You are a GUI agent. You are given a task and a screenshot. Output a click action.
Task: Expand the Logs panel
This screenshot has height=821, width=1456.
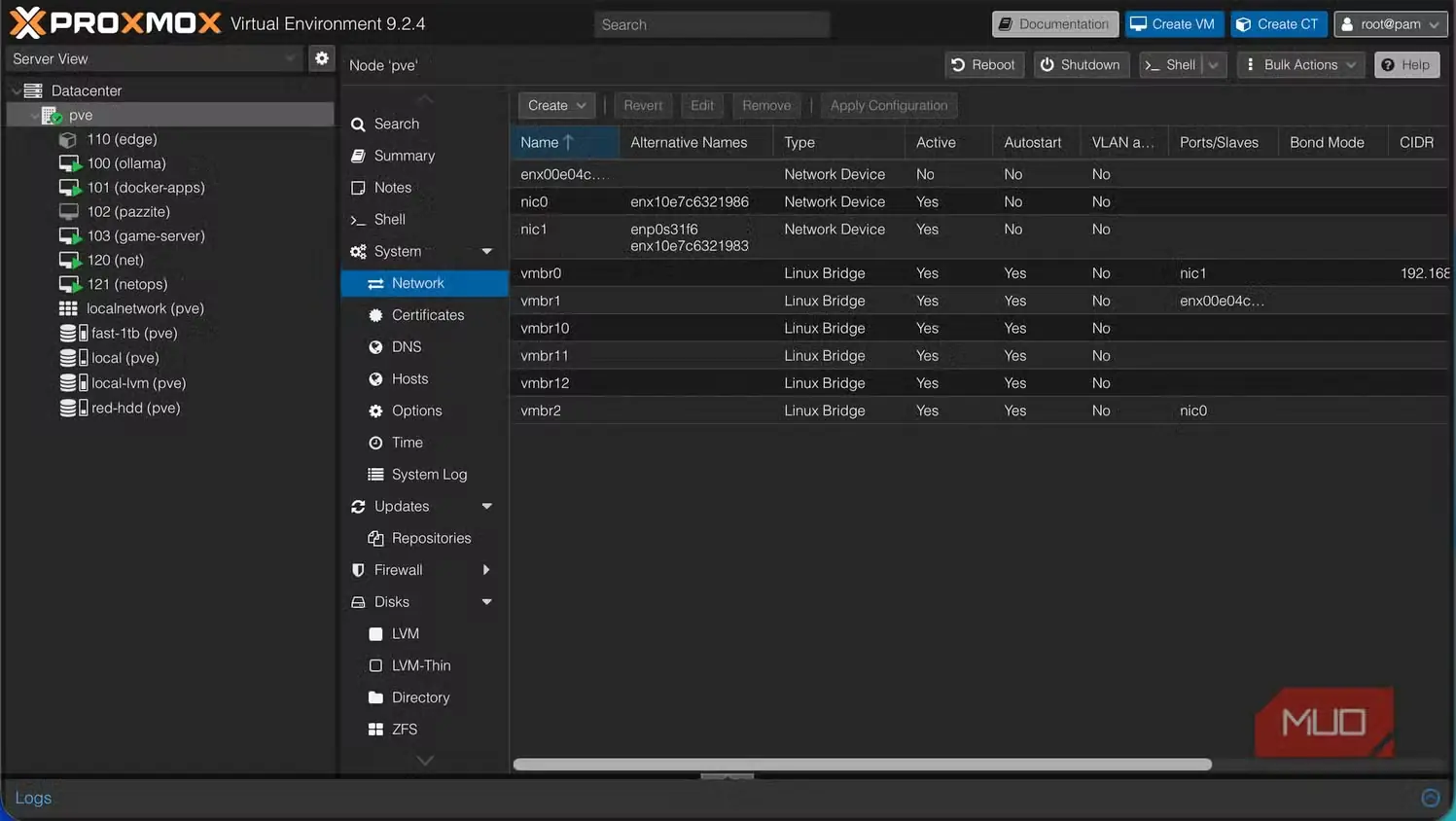(x=1431, y=798)
